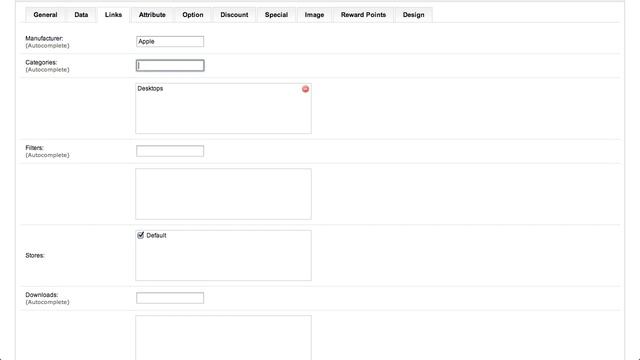
Task: Switch to the Data tab
Action: pos(81,15)
